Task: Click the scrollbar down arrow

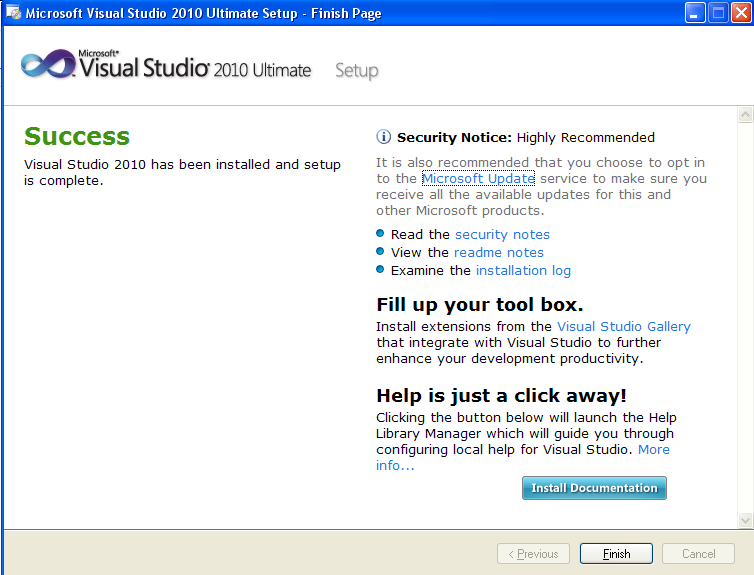Action: [745, 520]
